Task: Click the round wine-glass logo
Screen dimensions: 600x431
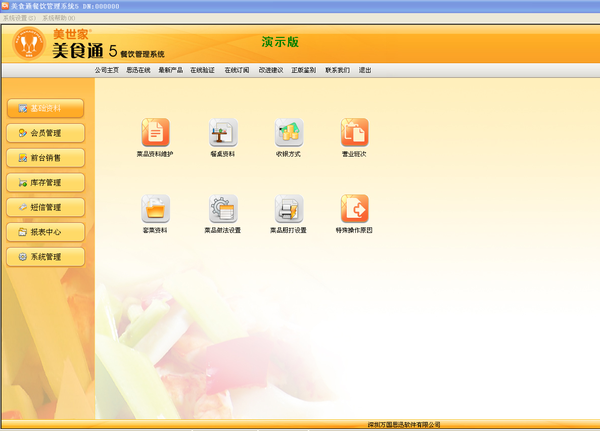Action: (29, 44)
